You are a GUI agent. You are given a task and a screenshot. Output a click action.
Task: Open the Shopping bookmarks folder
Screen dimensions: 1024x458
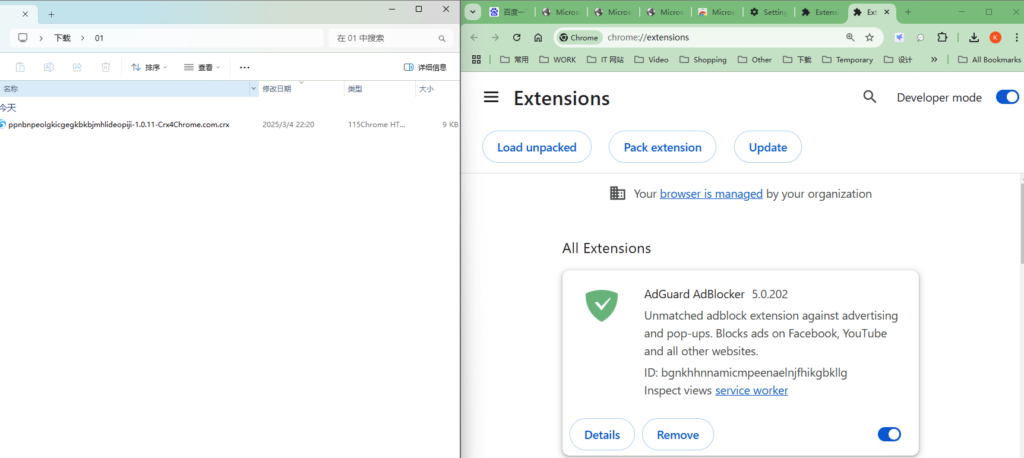(703, 59)
